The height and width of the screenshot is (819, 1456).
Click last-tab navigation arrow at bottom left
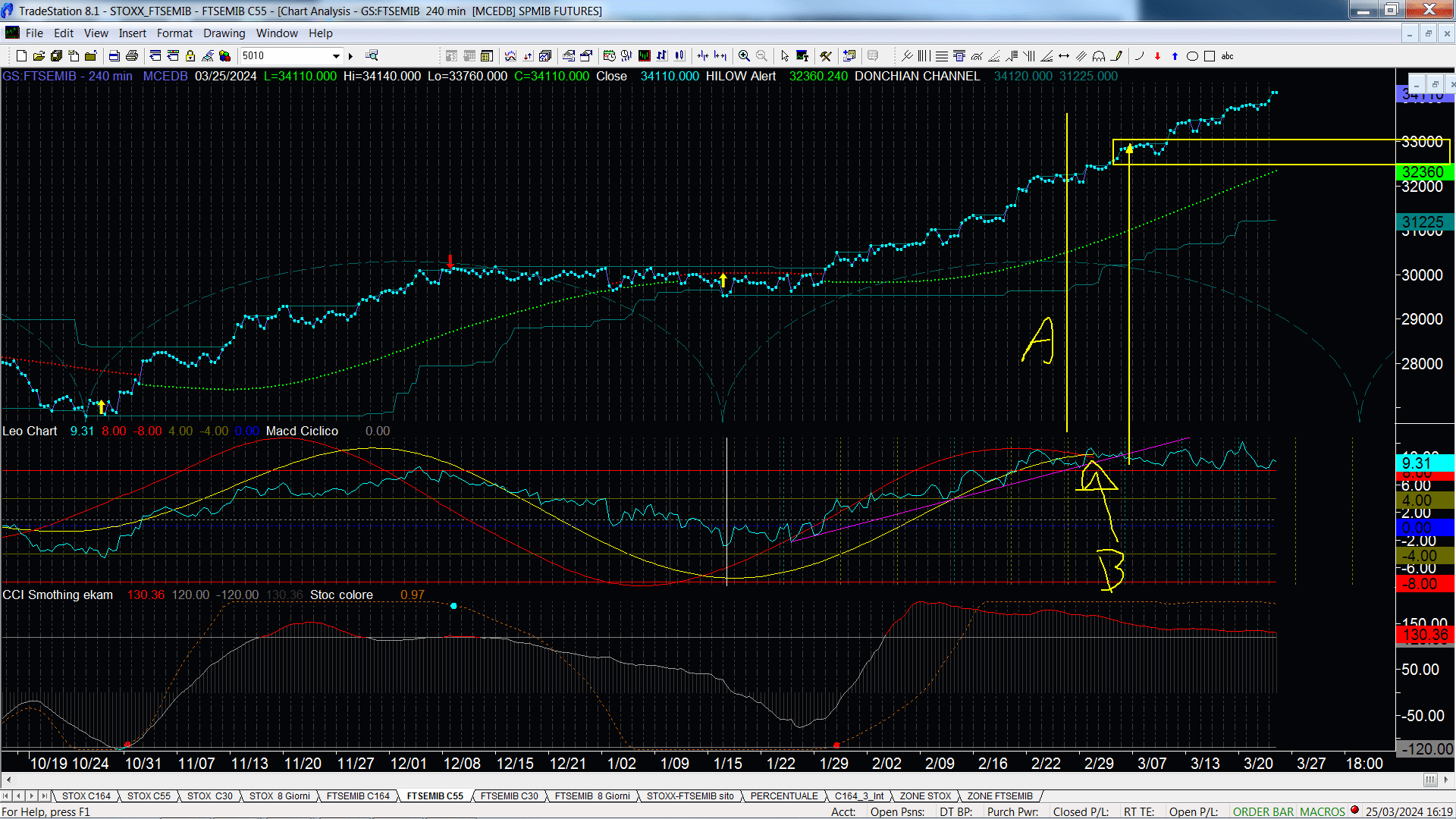point(45,796)
